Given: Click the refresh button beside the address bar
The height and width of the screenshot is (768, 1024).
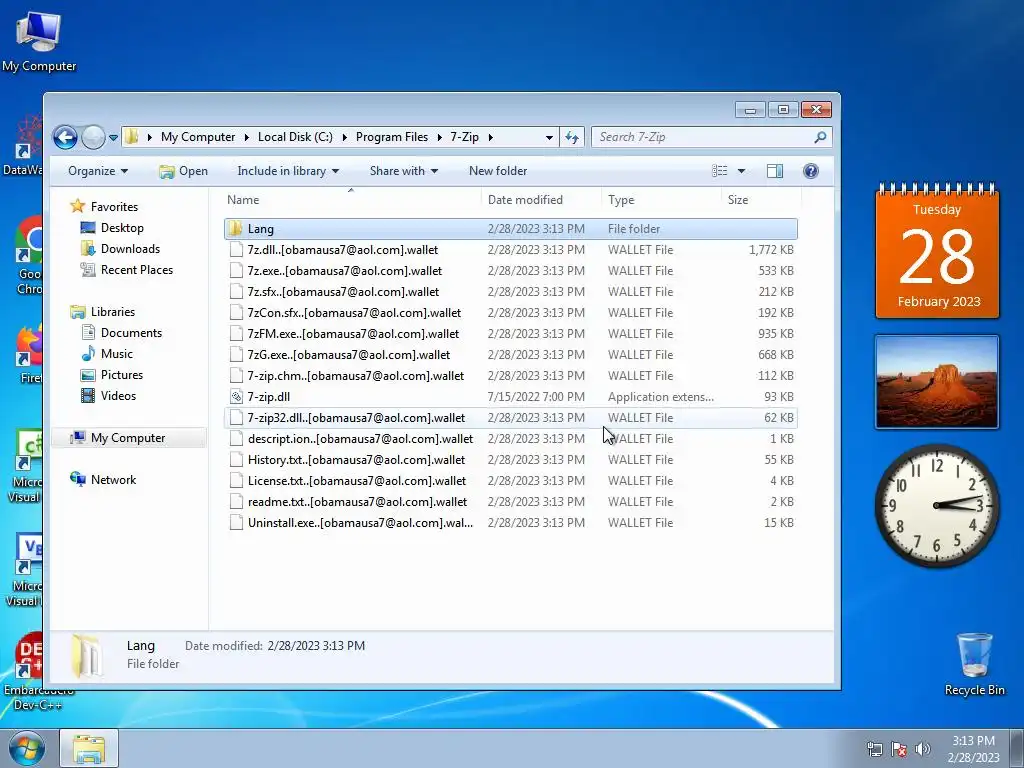Looking at the screenshot, I should coord(572,137).
